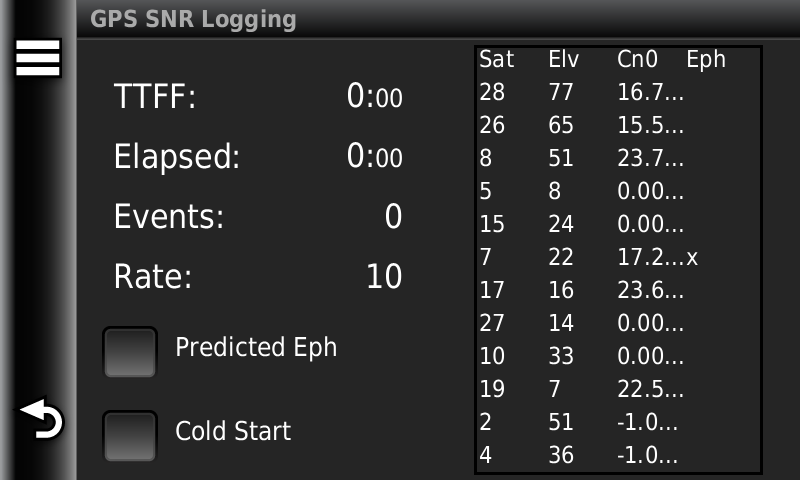Tap the back arrow icon
Image resolution: width=800 pixels, height=480 pixels.
point(42,419)
